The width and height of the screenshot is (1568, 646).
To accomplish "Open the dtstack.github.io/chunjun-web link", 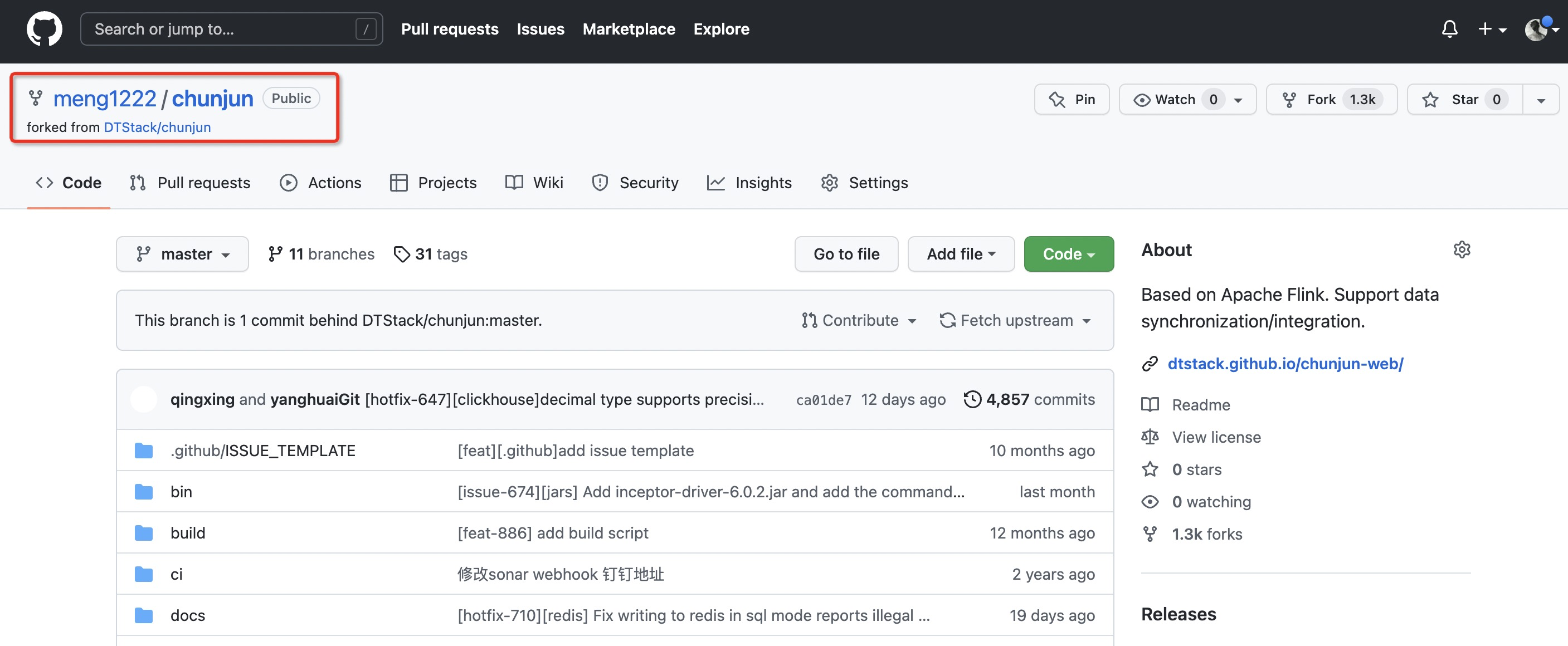I will pos(1285,364).
